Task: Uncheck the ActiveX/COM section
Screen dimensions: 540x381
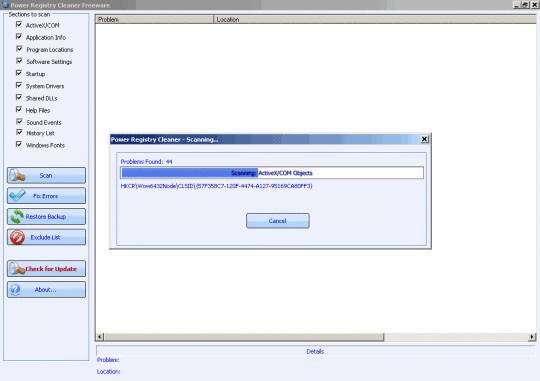Action: 19,24
